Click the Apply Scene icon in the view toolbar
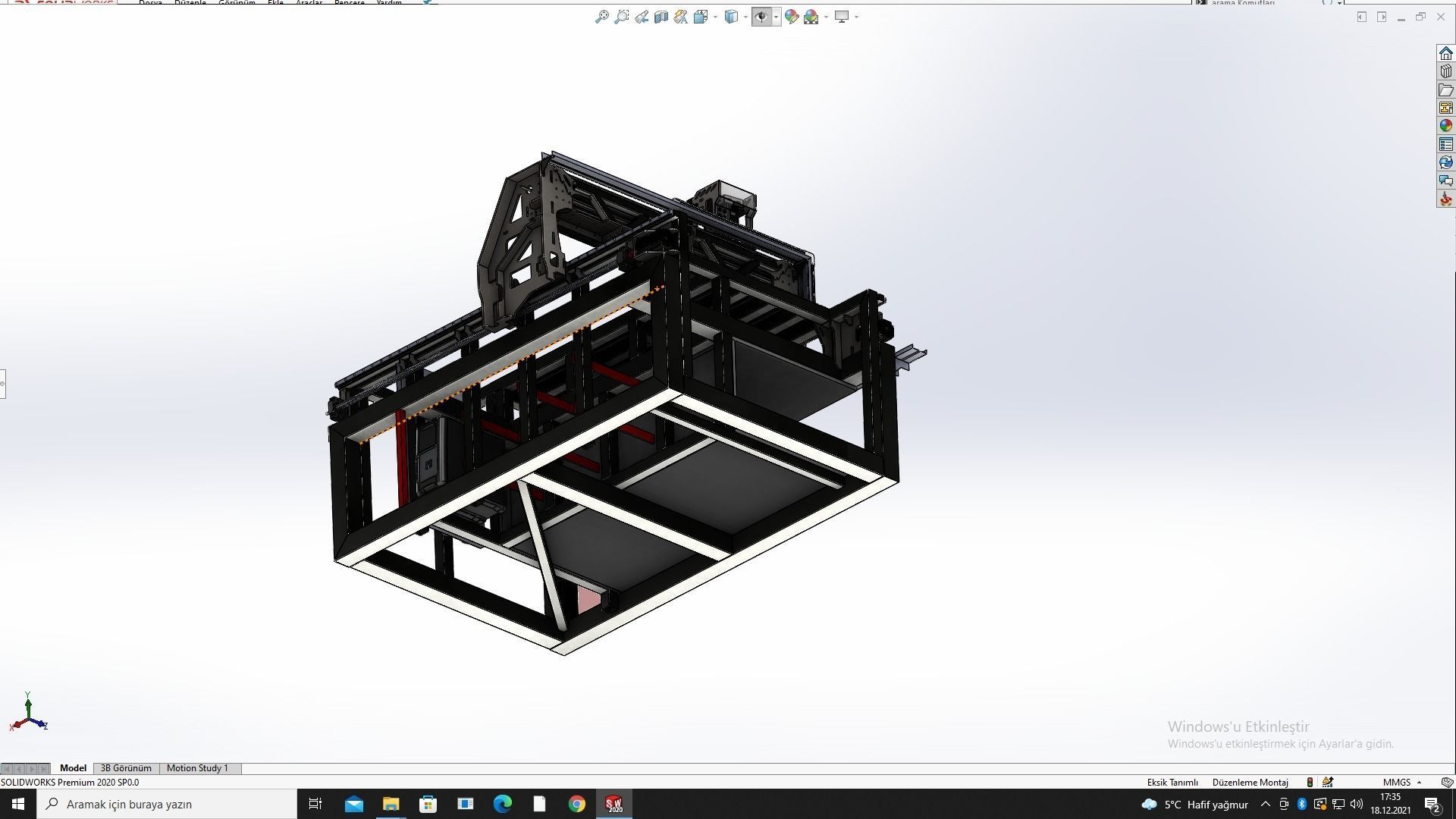The height and width of the screenshot is (819, 1456). pyautogui.click(x=811, y=17)
